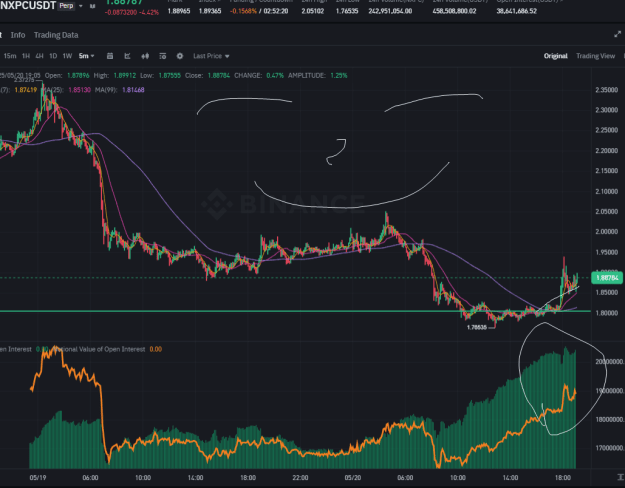Image resolution: width=625 pixels, height=488 pixels.
Task: Switch to Trading View chart
Action: [x=596, y=56]
